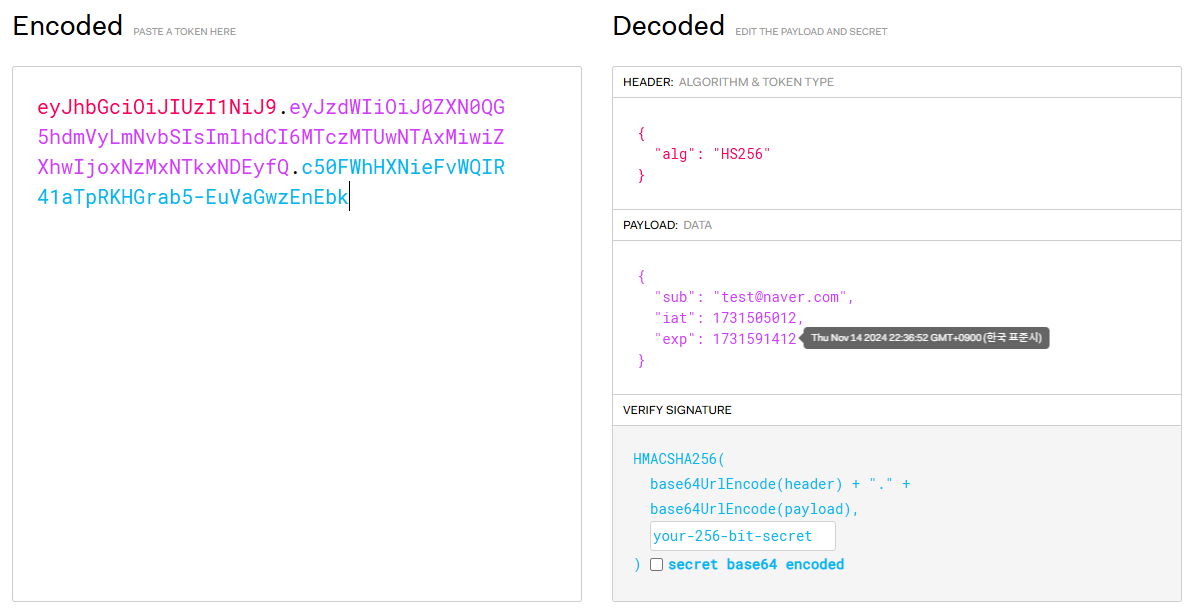Click the "sub": "test@naver.com" payload line

[x=754, y=297]
